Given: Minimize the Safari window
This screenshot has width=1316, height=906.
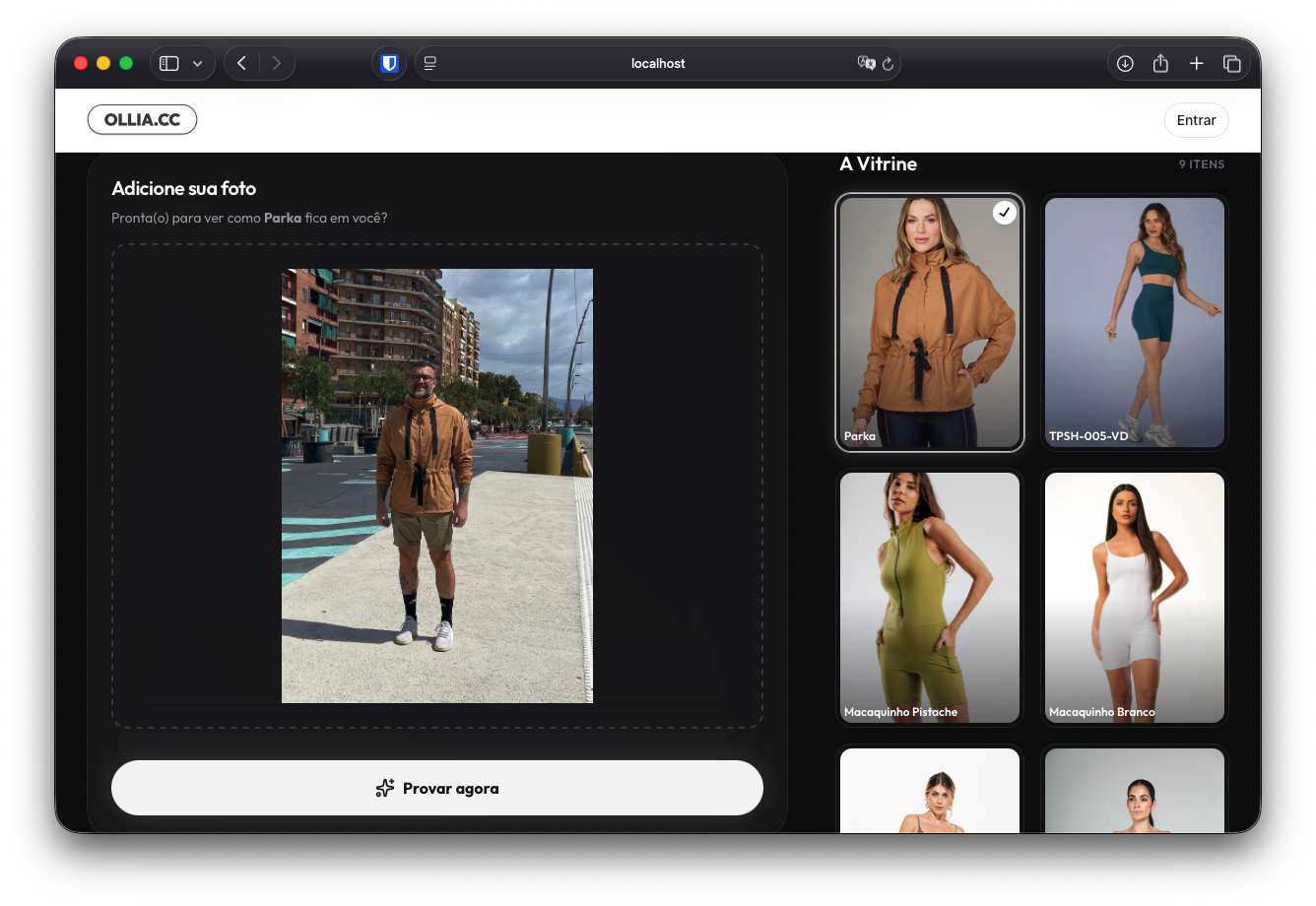Looking at the screenshot, I should (x=103, y=63).
